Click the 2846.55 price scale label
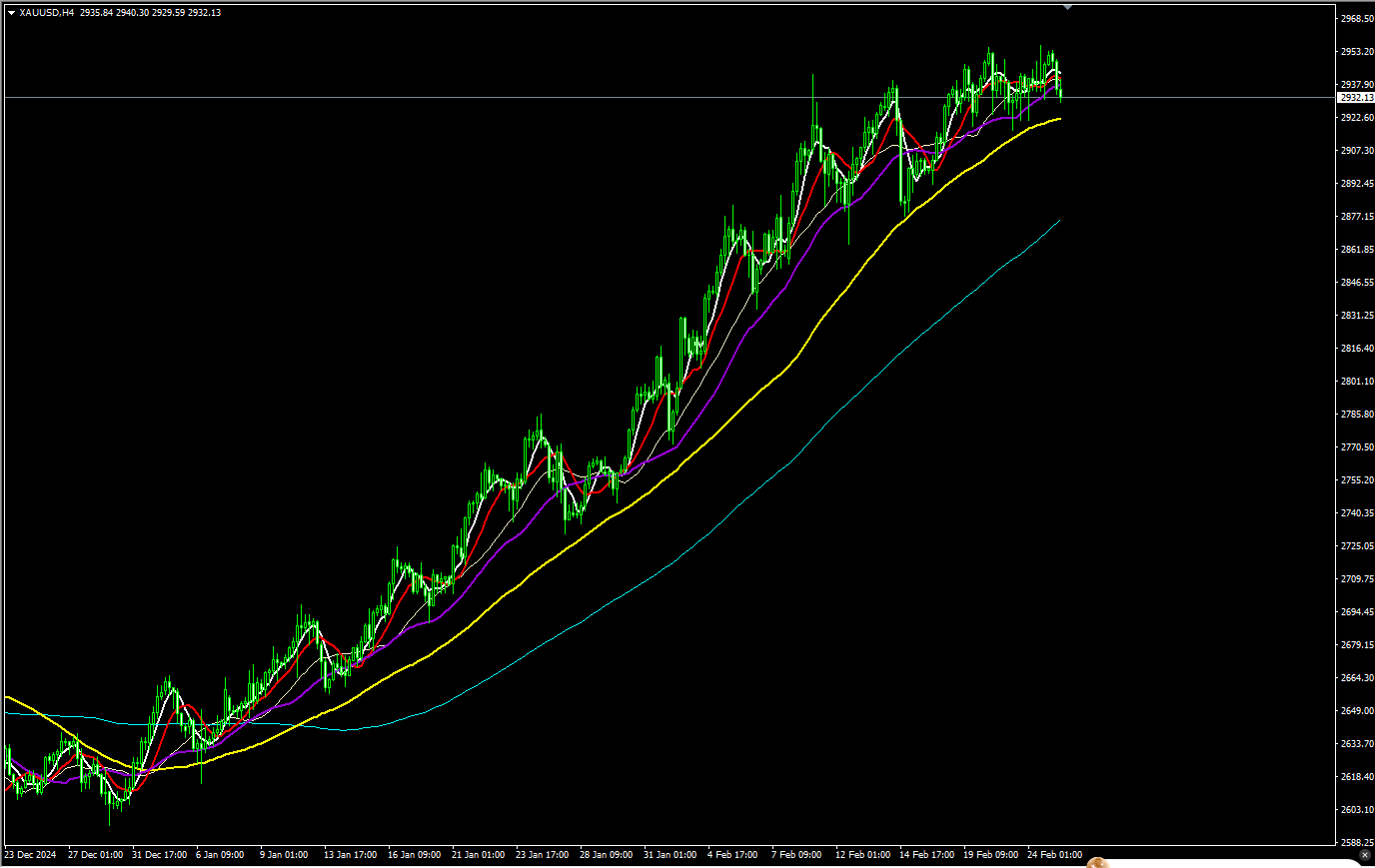The height and width of the screenshot is (868, 1375). (1357, 283)
